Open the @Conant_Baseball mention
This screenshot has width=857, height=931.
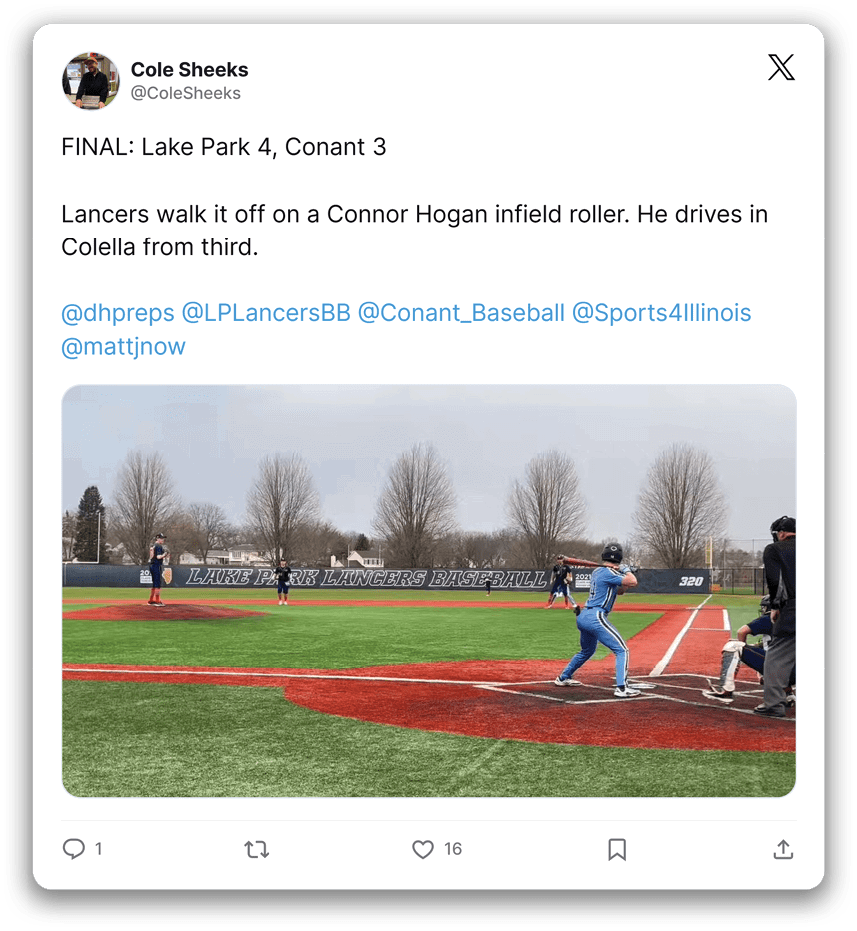[x=461, y=313]
